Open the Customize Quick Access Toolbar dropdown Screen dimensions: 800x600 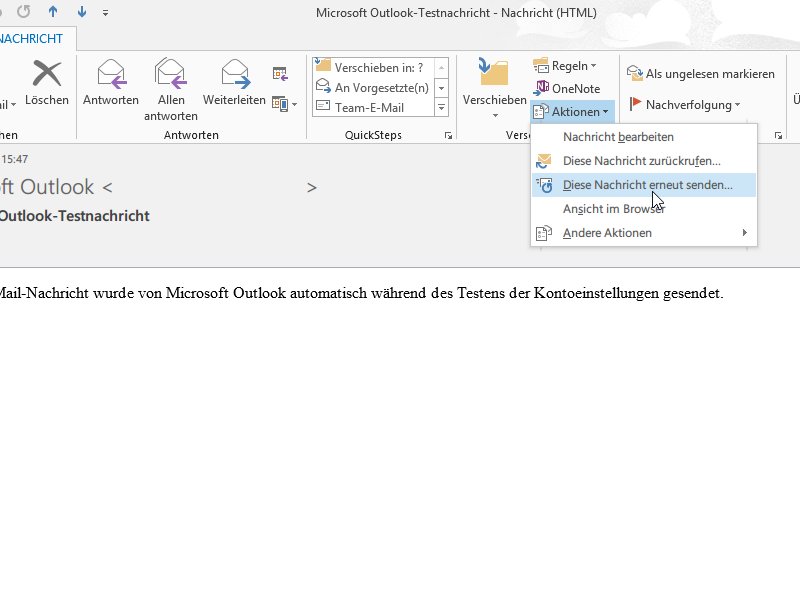[x=105, y=13]
